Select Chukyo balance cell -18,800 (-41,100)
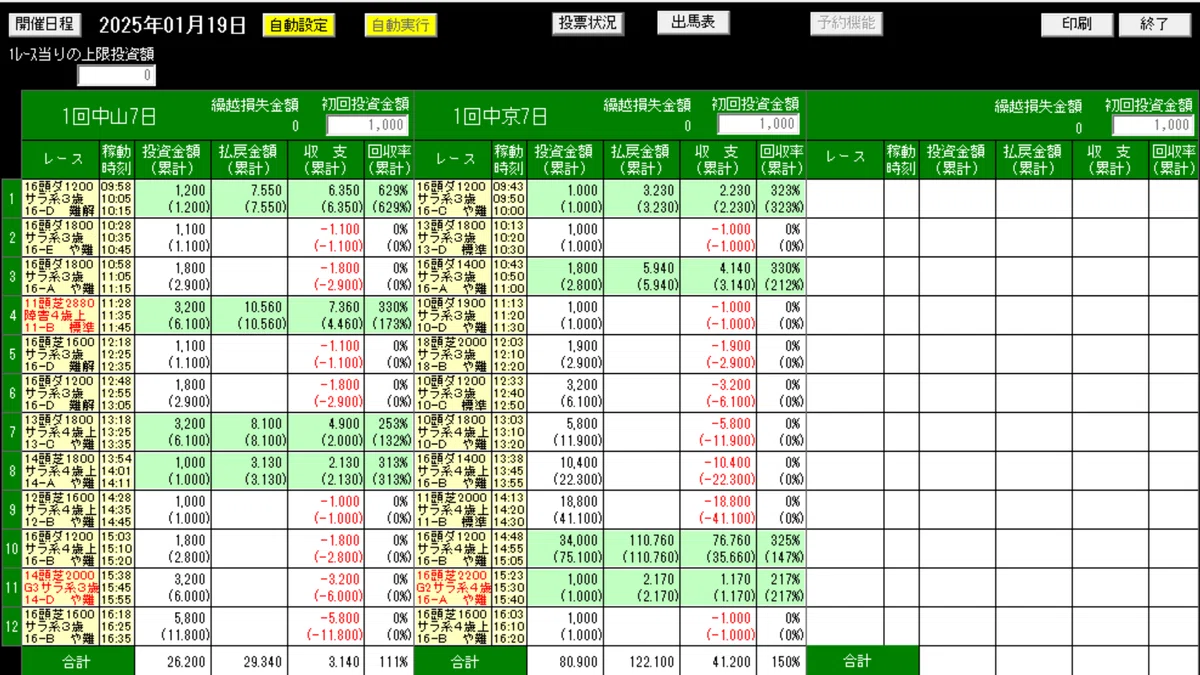1200x675 pixels. [x=719, y=509]
